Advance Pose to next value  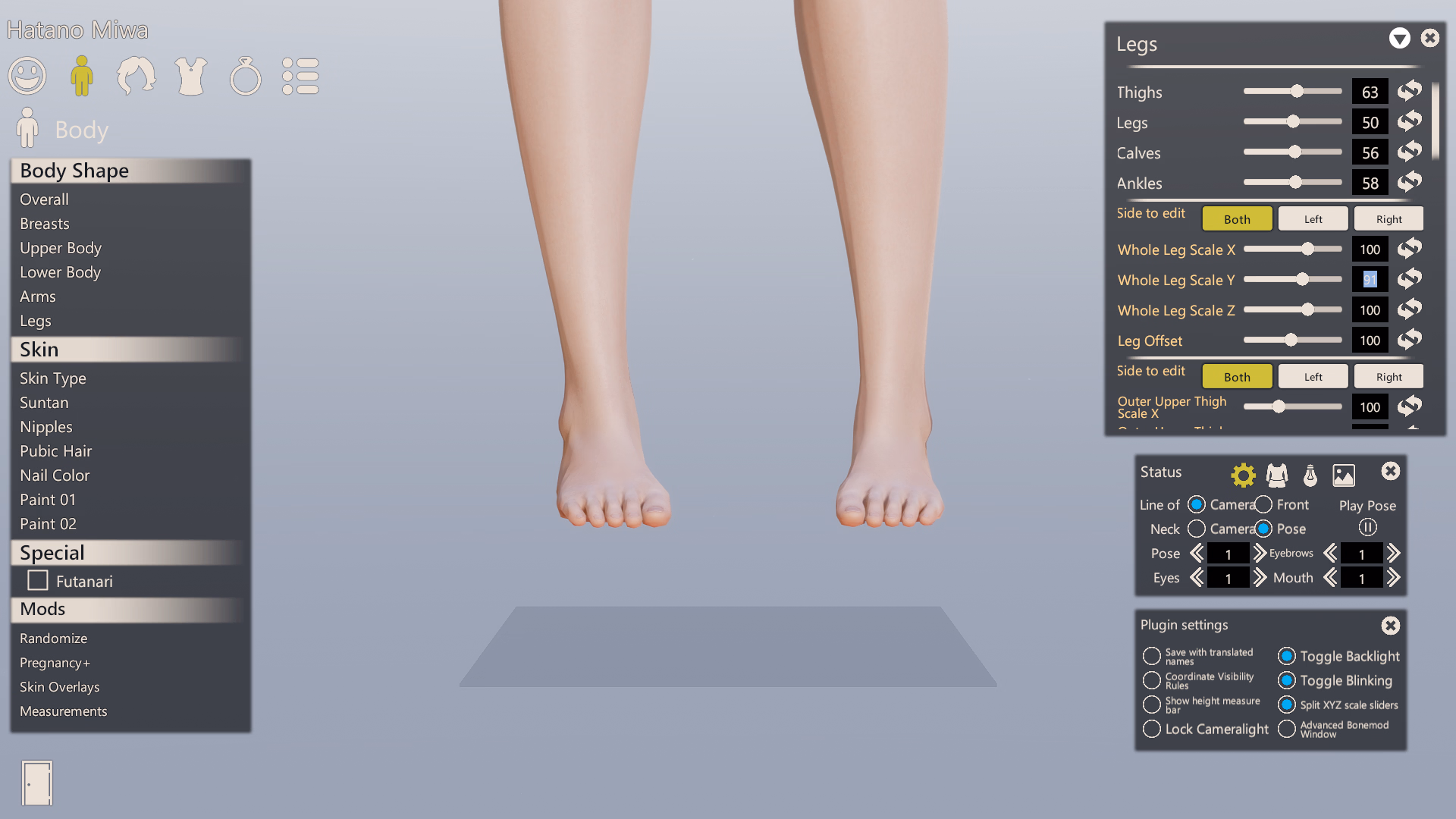pos(1260,554)
